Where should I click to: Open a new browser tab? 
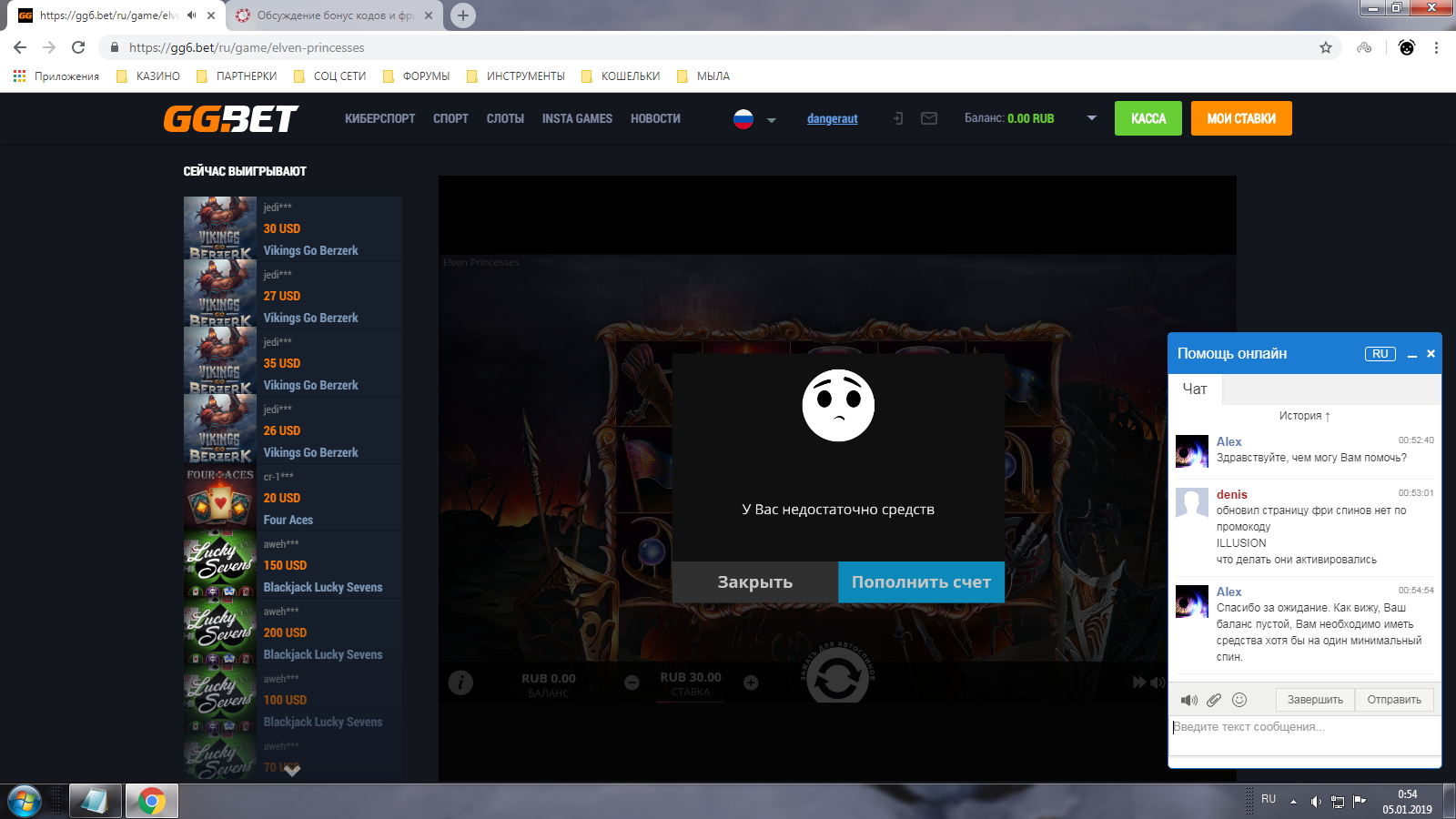pos(463,15)
